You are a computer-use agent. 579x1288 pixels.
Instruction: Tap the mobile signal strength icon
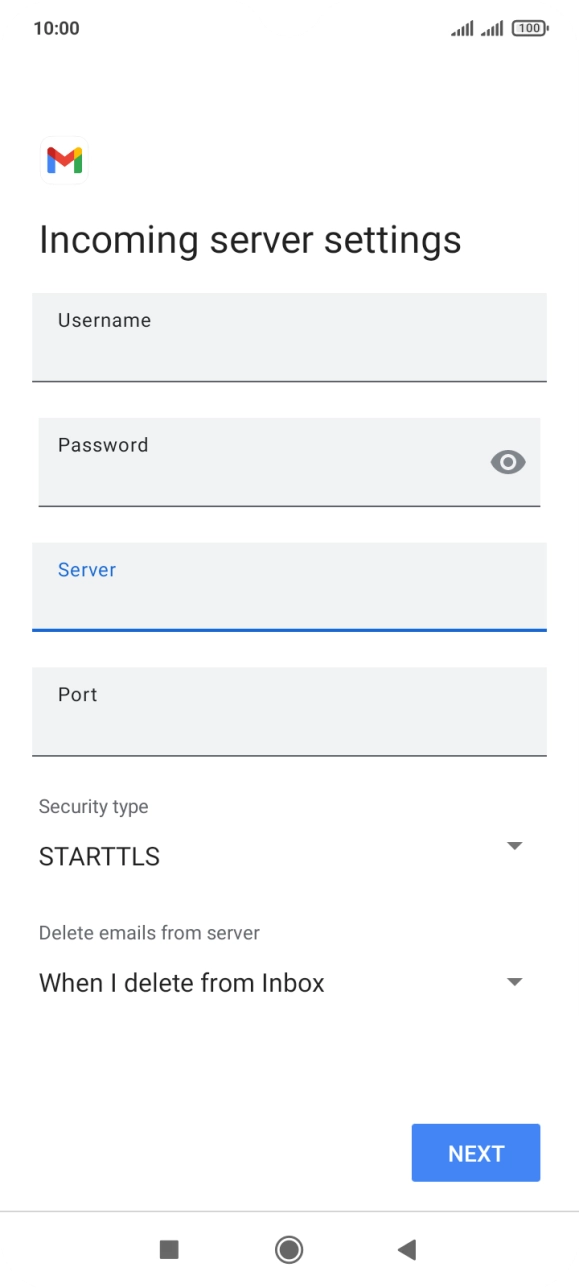(x=462, y=28)
